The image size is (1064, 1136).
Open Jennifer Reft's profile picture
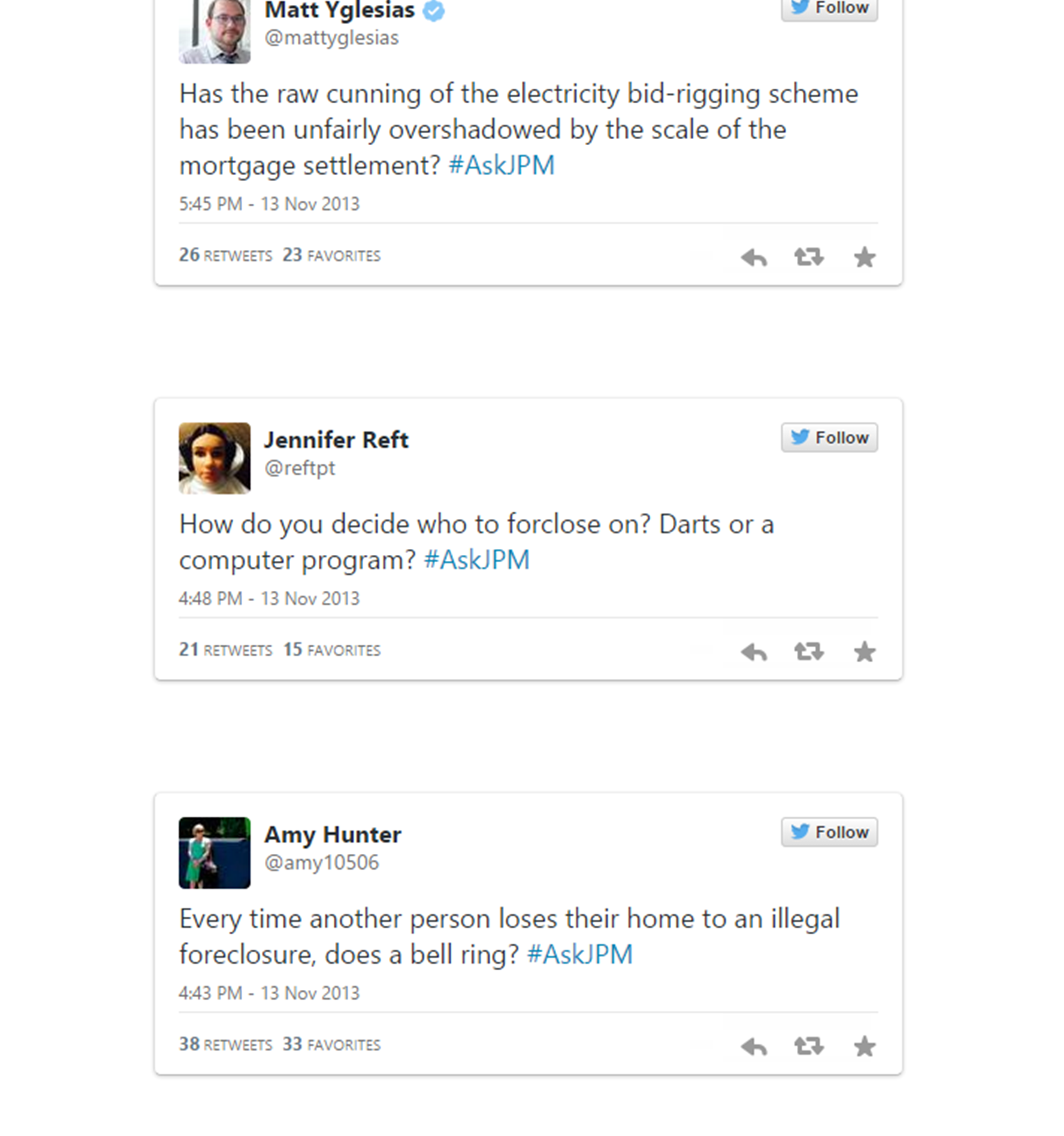[214, 458]
